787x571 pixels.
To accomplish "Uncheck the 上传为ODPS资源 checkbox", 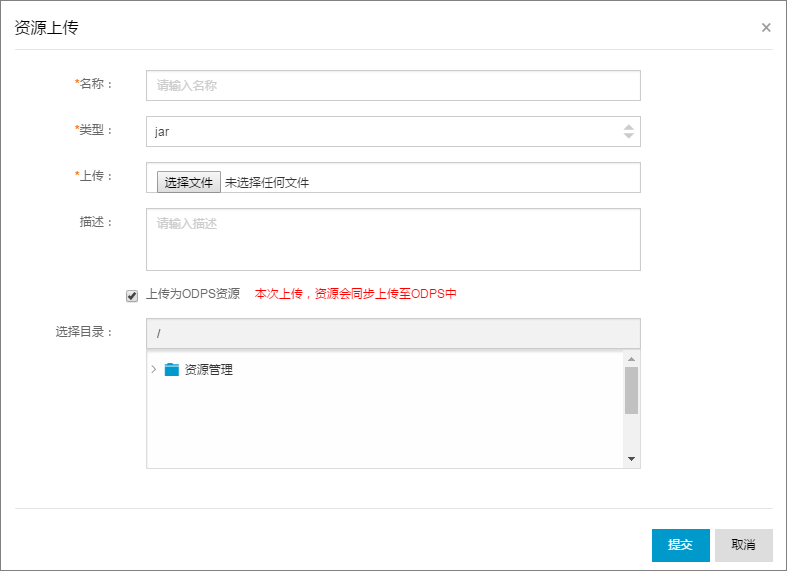I will (x=132, y=296).
